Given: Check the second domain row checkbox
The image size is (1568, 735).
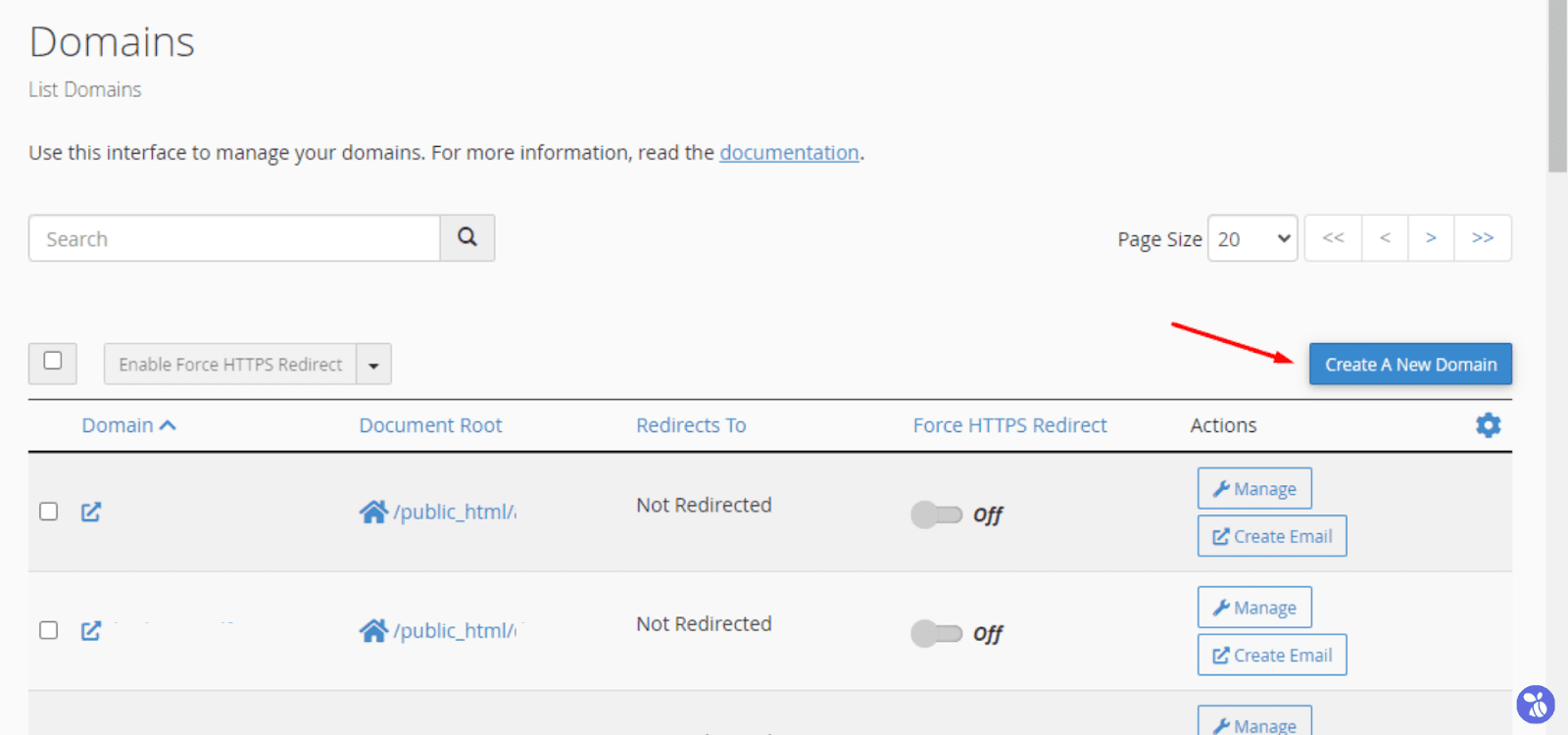Looking at the screenshot, I should click(48, 630).
